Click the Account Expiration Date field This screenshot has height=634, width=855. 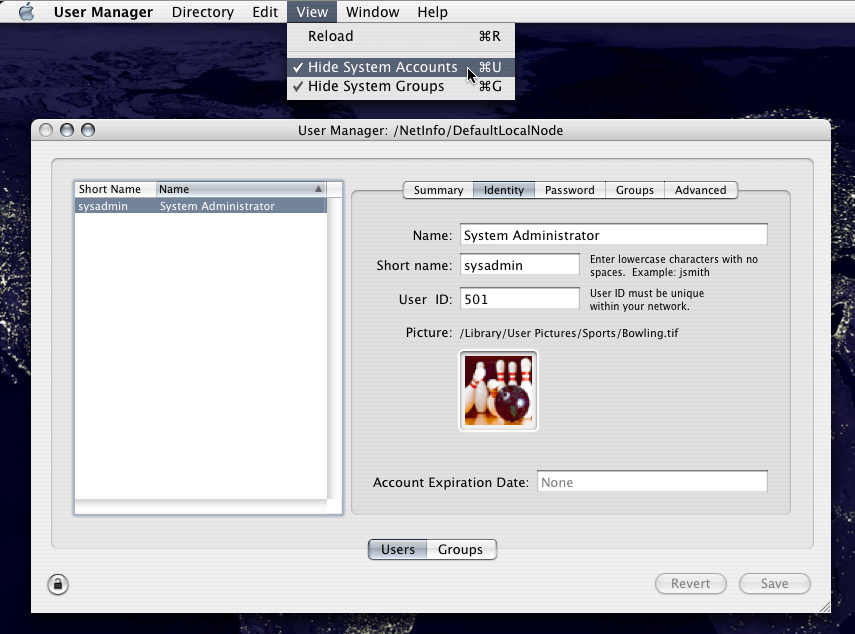point(652,482)
